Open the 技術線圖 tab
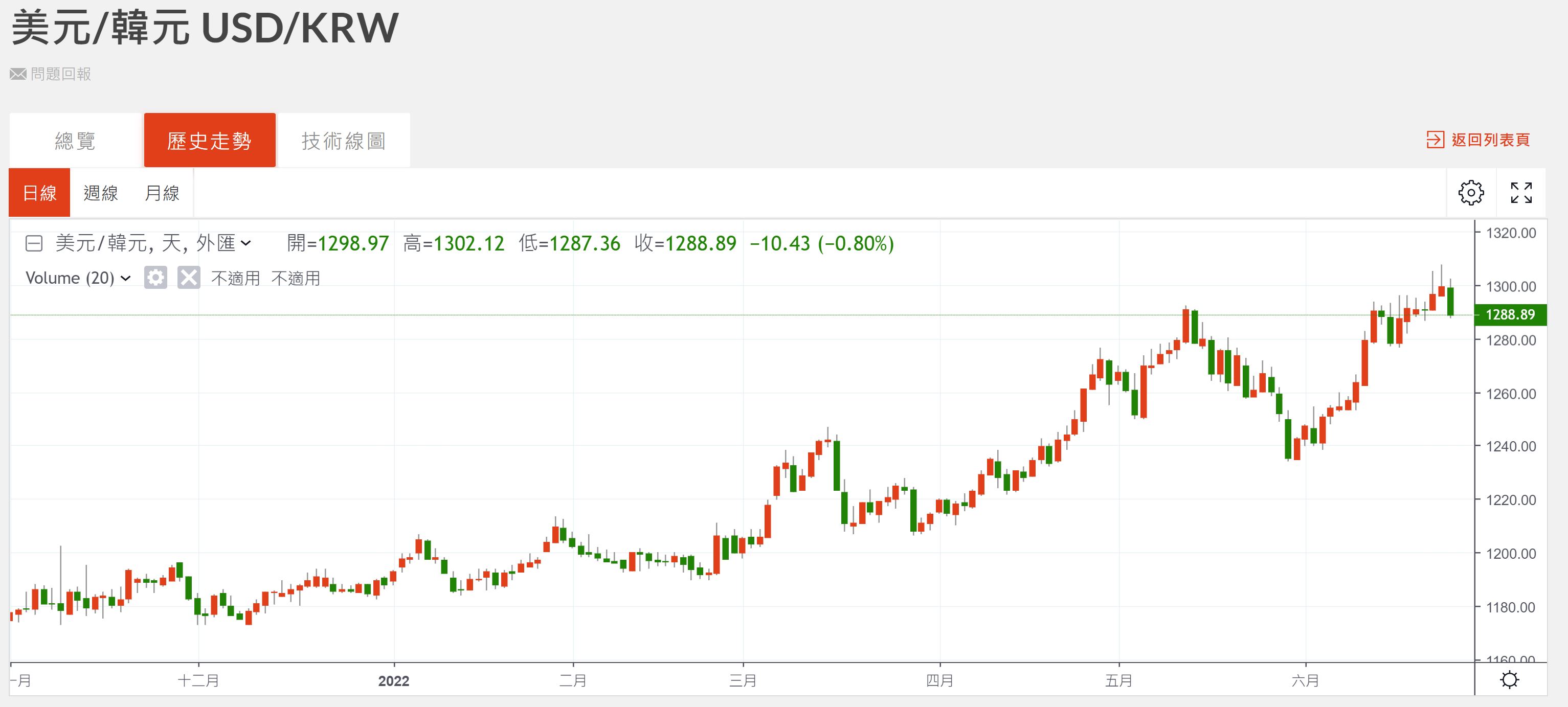The width and height of the screenshot is (1568, 707). 343,141
